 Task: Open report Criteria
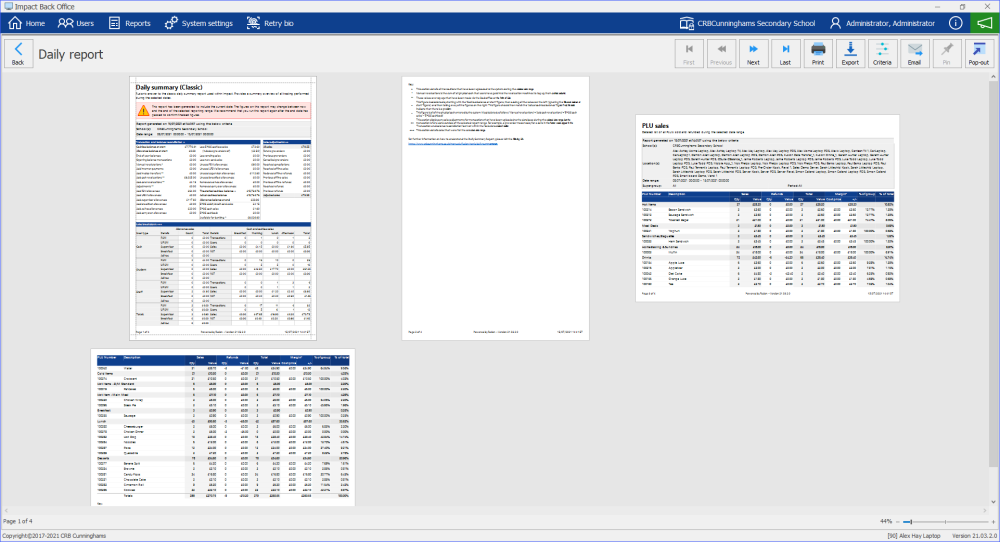tap(882, 54)
